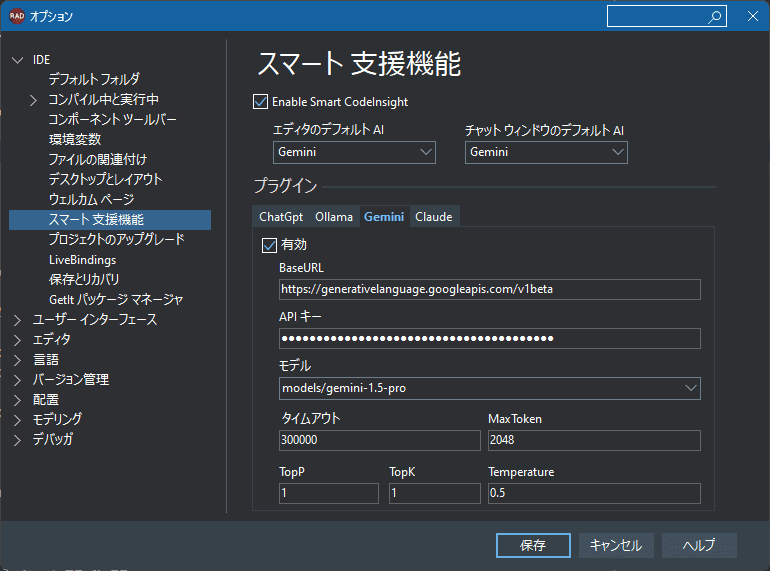Toggle Enable Smart CodeInsight checkbox
The width and height of the screenshot is (770, 571).
pyautogui.click(x=260, y=102)
